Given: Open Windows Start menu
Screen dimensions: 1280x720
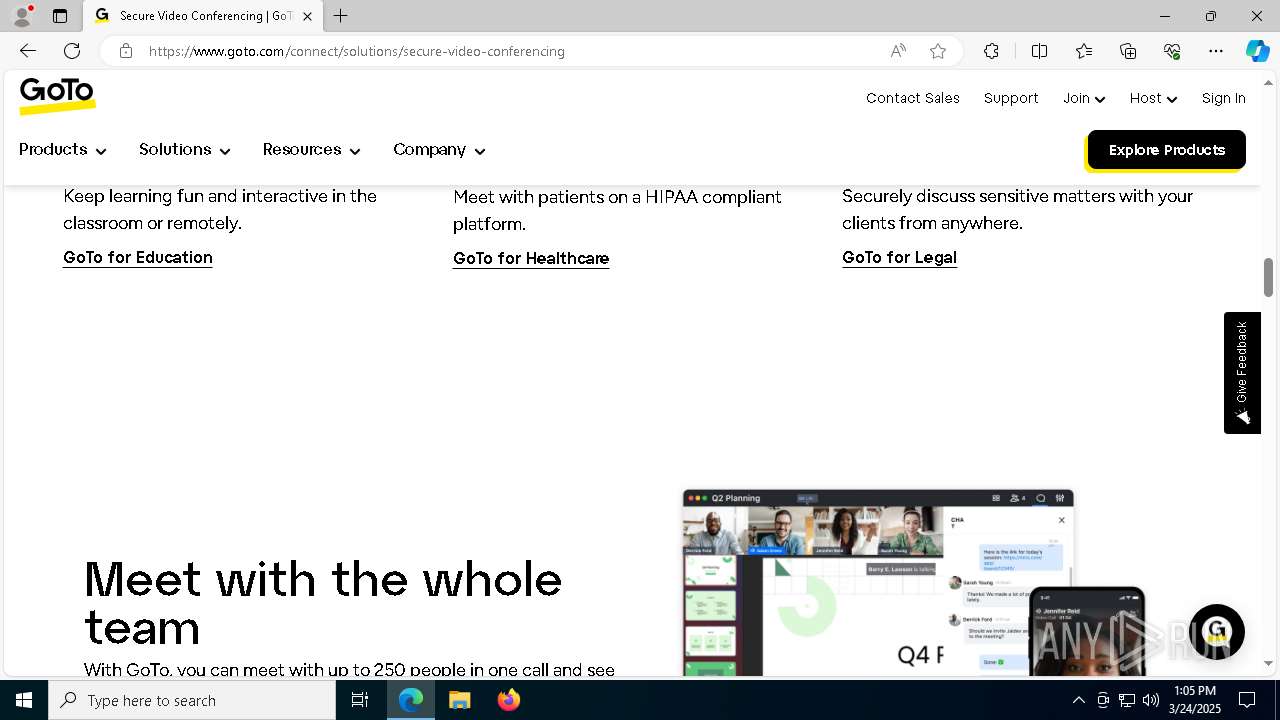Looking at the screenshot, I should [x=24, y=700].
